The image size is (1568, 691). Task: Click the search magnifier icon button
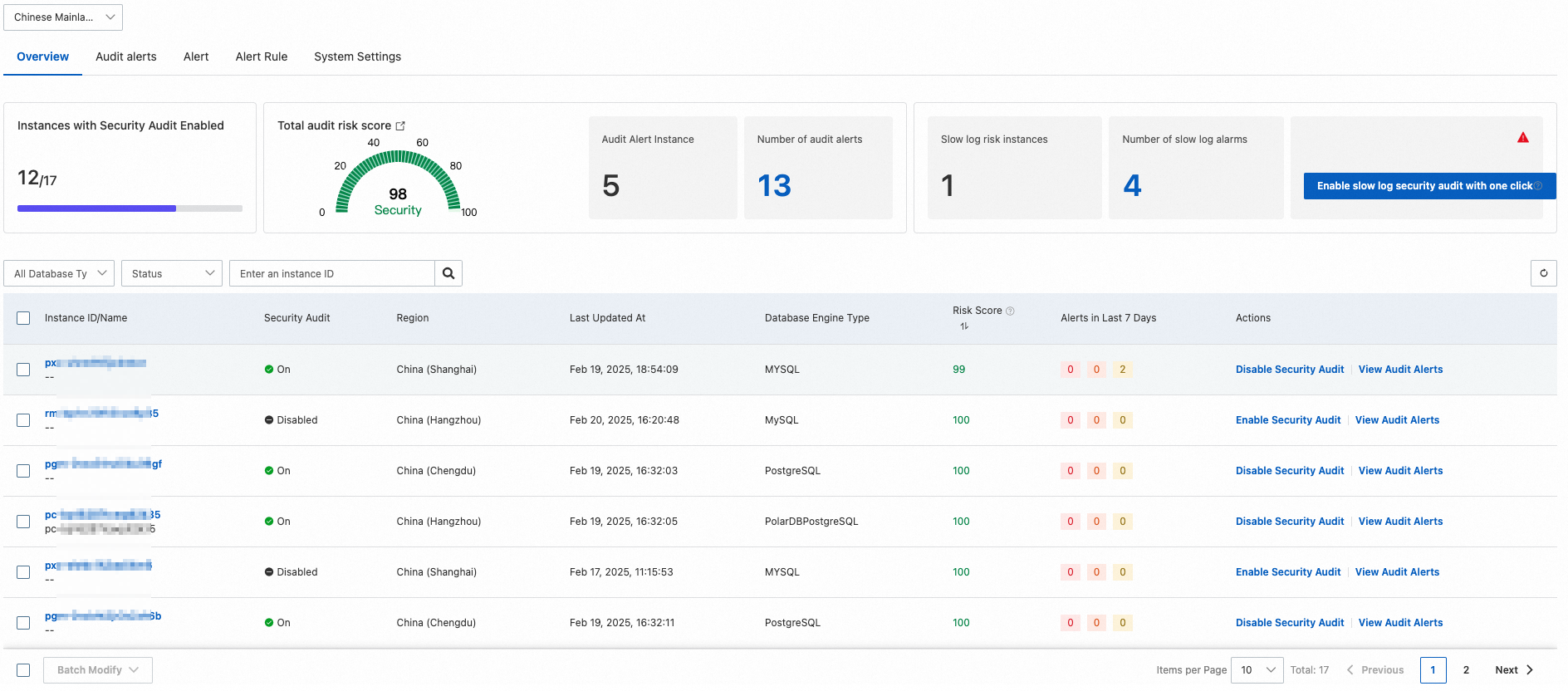448,273
